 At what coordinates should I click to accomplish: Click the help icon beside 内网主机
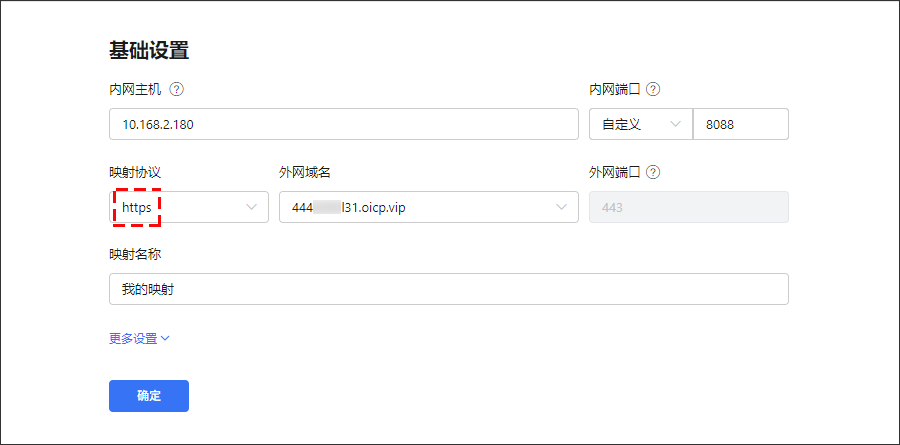click(177, 89)
